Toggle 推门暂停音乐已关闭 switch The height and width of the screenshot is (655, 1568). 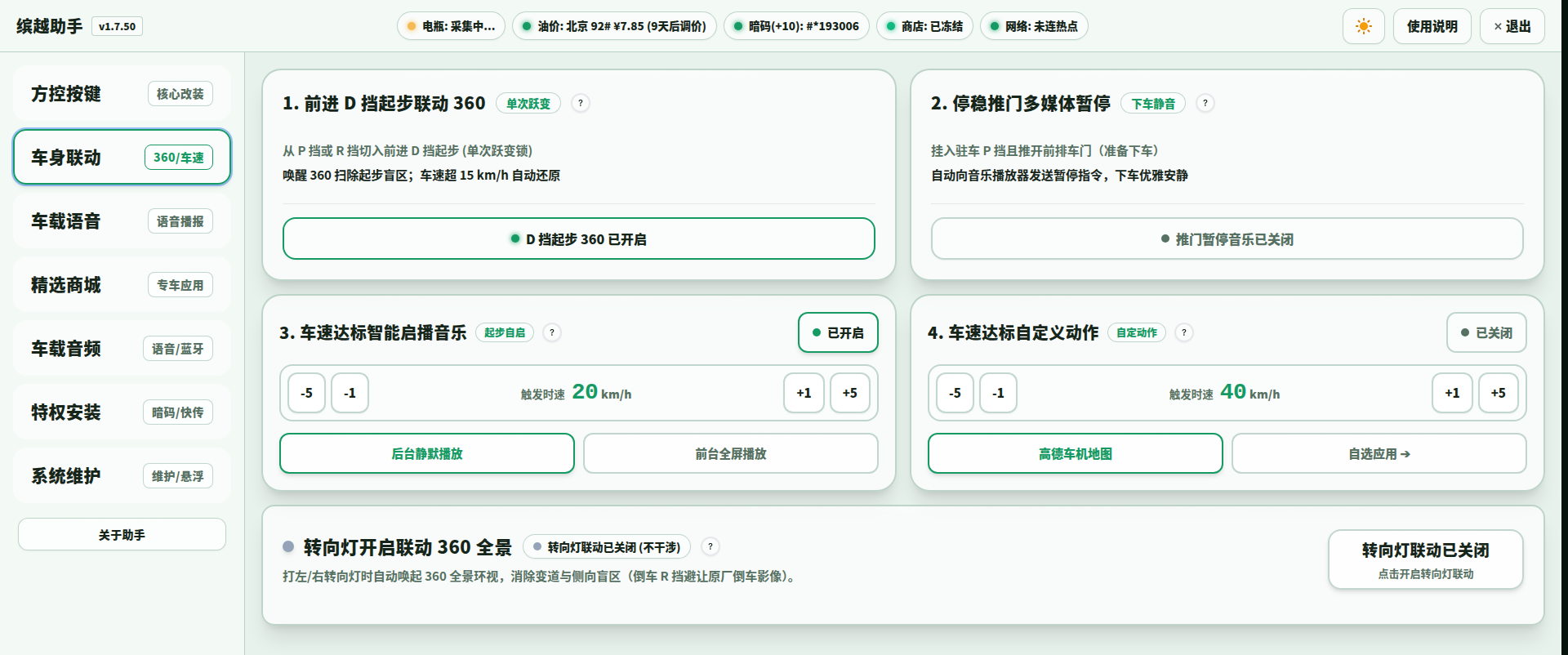click(1227, 238)
